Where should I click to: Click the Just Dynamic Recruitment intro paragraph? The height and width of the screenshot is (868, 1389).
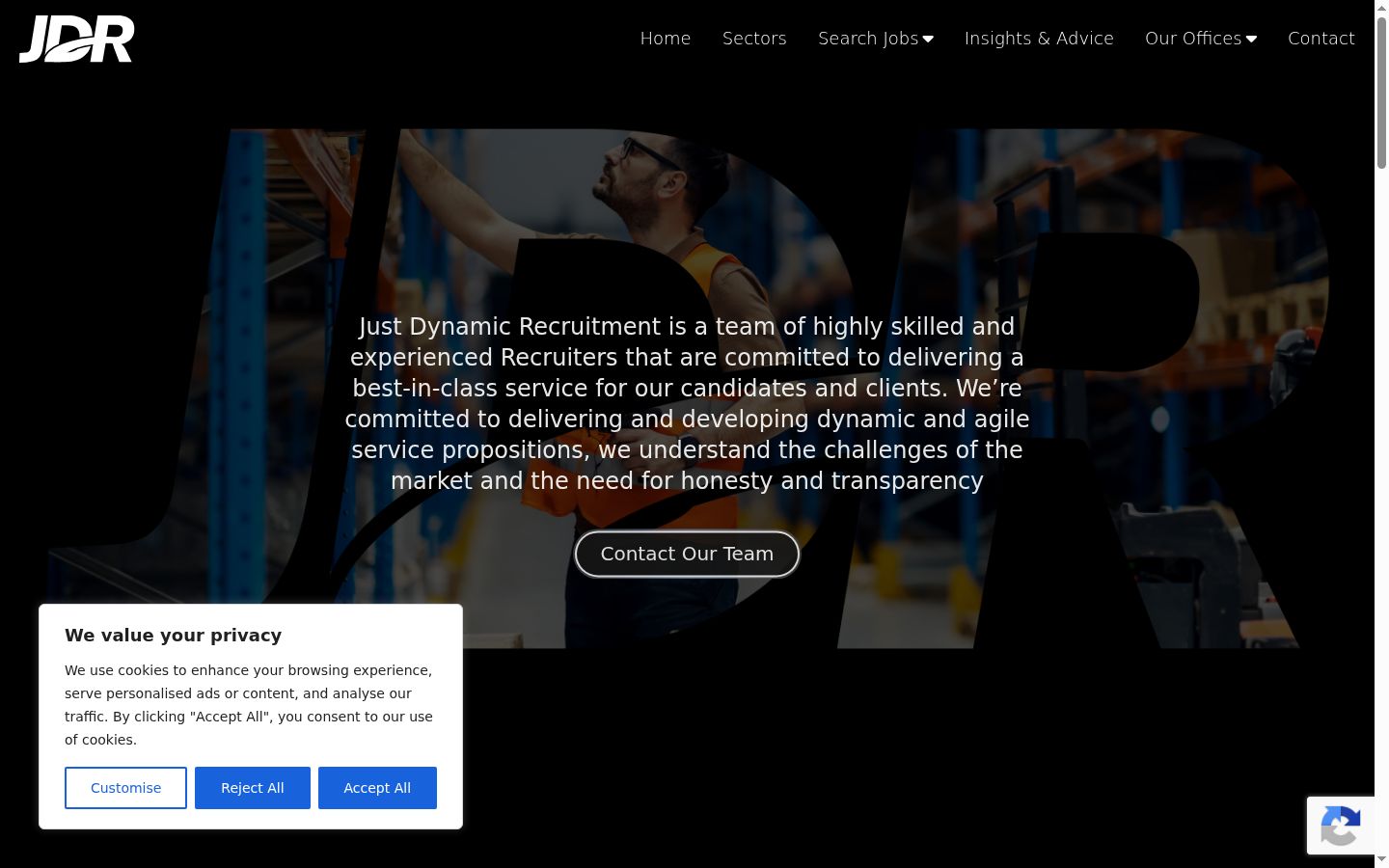(x=687, y=403)
